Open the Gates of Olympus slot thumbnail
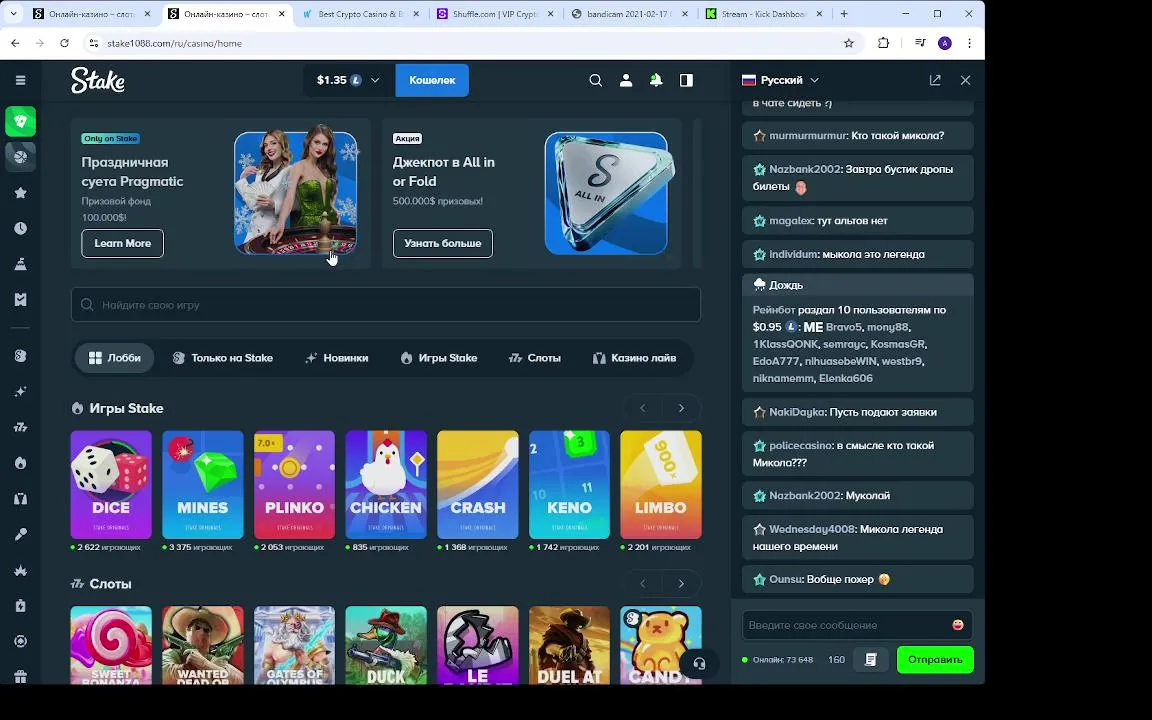 click(x=294, y=645)
